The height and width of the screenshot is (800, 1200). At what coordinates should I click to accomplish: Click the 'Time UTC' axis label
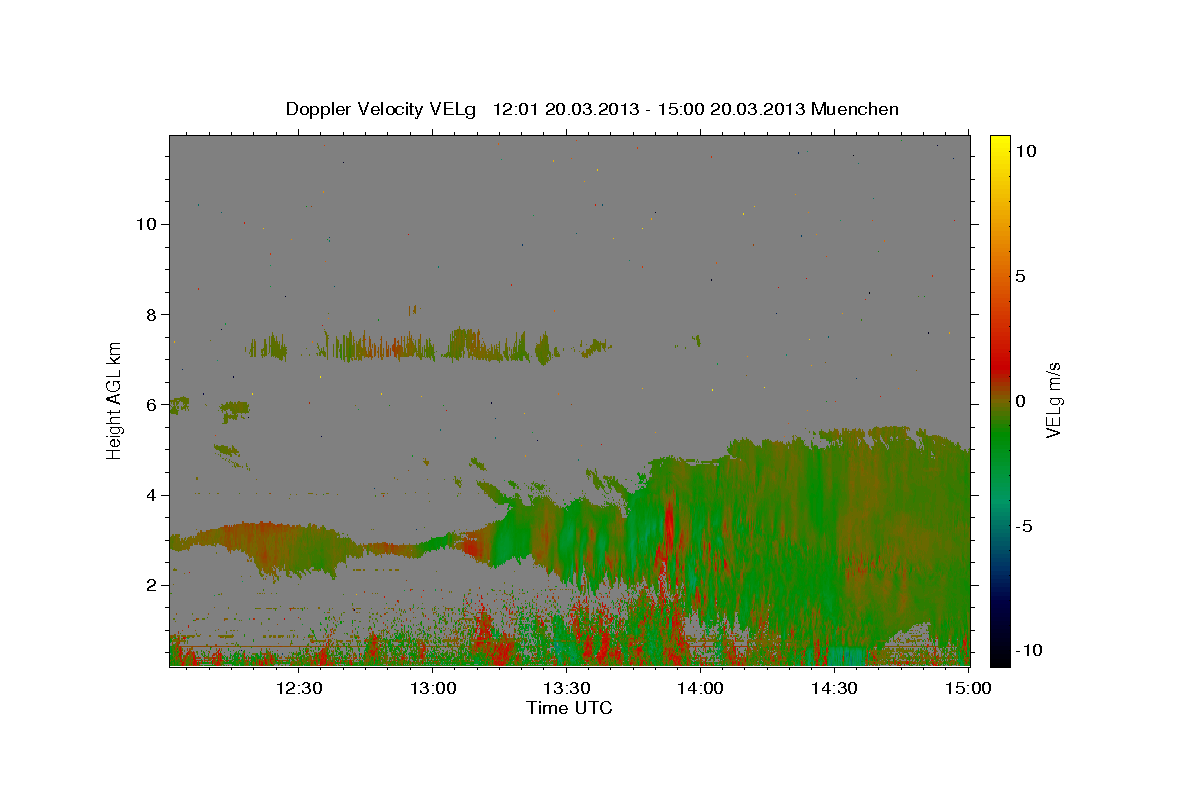569,708
